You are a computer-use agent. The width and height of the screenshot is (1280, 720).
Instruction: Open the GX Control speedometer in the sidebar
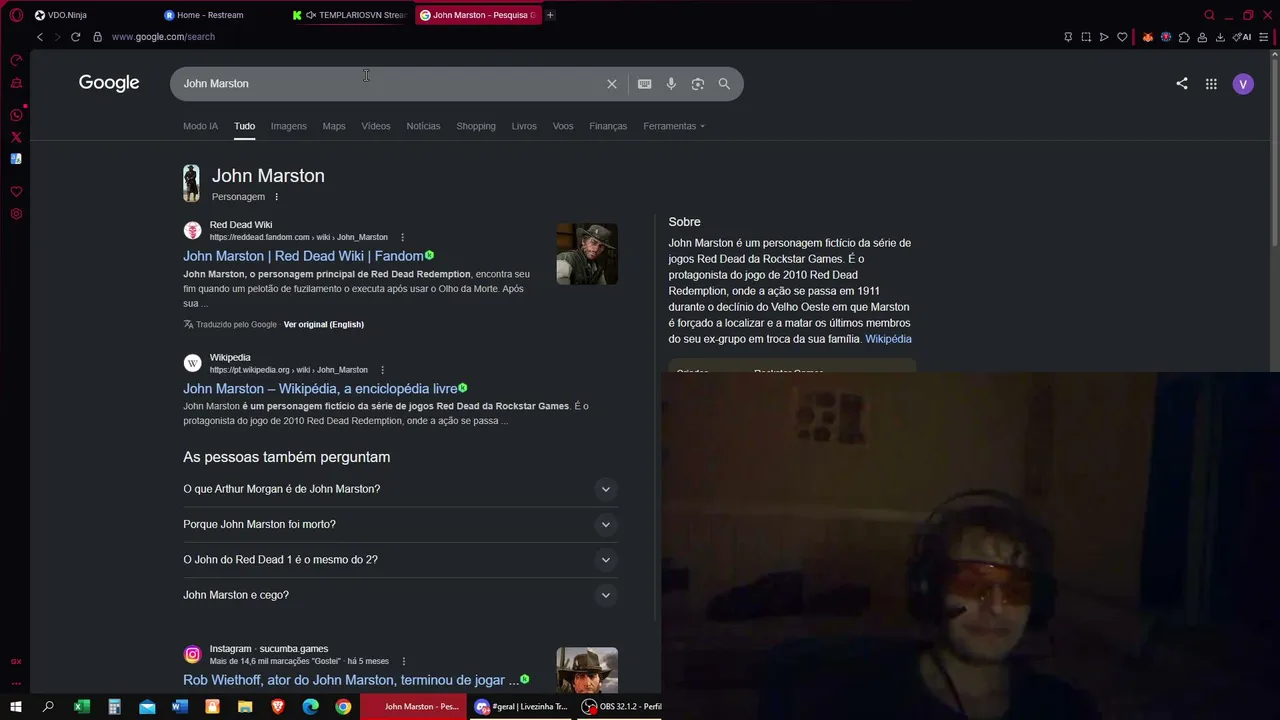pyautogui.click(x=16, y=60)
